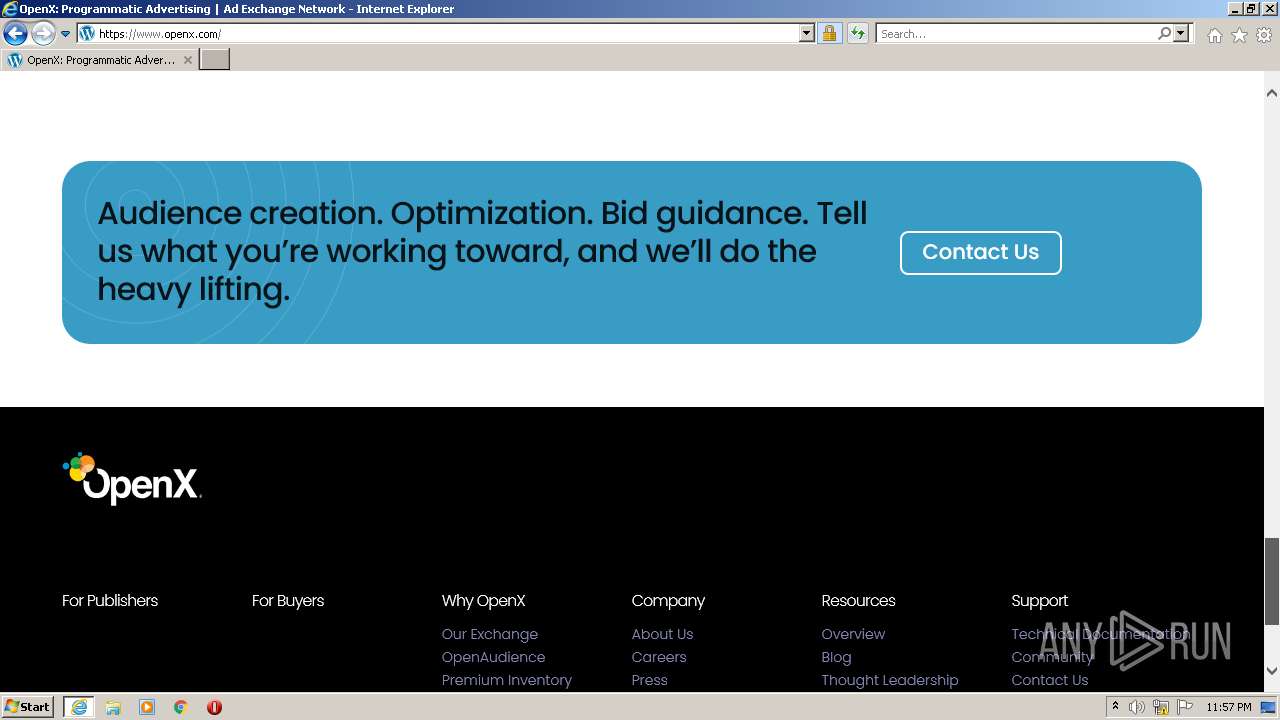Click the 11:57 PM taskbar clock
This screenshot has width=1280, height=720.
coord(1229,707)
